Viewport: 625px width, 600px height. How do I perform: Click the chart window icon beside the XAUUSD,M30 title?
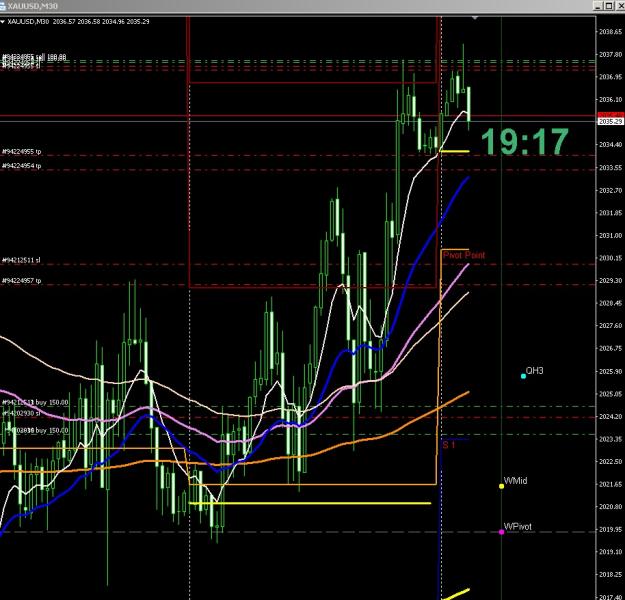click(3, 5)
